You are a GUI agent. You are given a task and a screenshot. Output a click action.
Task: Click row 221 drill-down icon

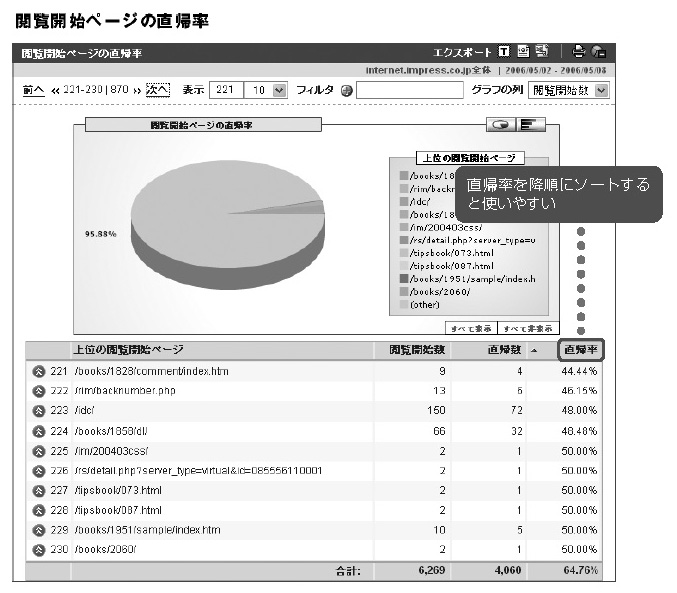(39, 371)
